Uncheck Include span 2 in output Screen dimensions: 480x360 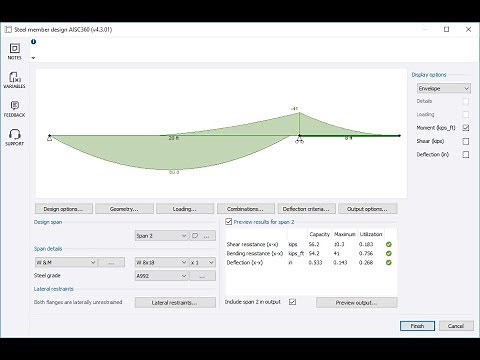(292, 302)
